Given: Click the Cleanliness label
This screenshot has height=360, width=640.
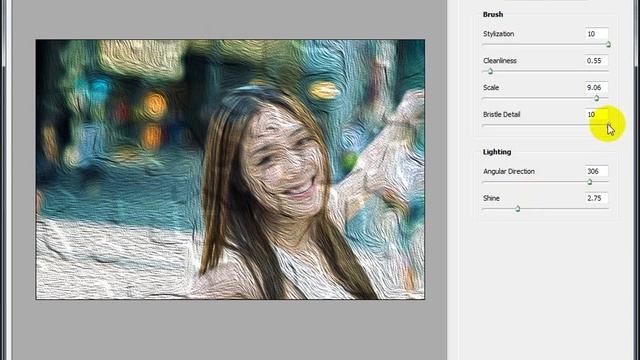Looking at the screenshot, I should click(500, 61).
